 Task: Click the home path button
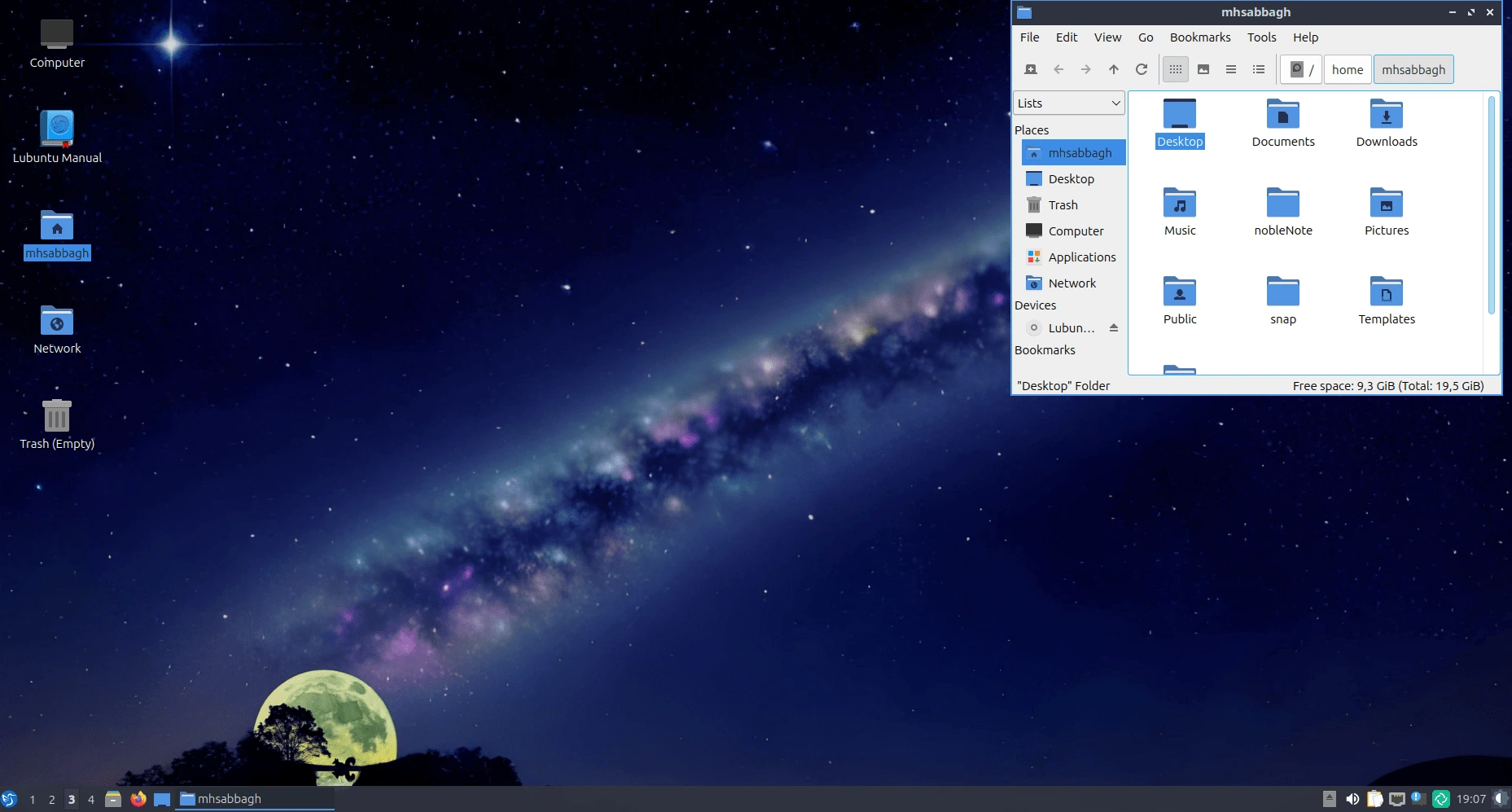tap(1348, 69)
